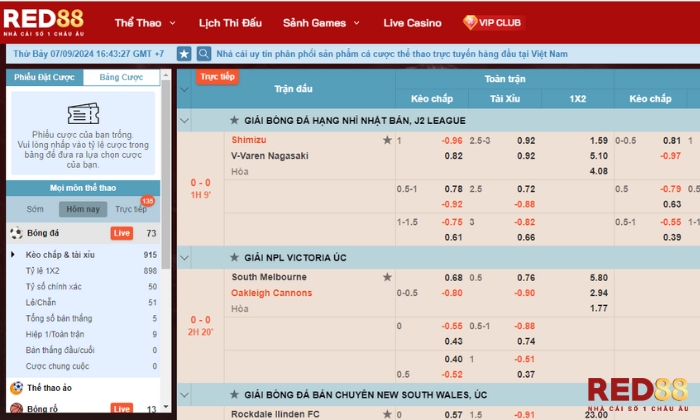The width and height of the screenshot is (700, 420).
Task: Click the favorites star icon in info bar
Action: click(184, 54)
